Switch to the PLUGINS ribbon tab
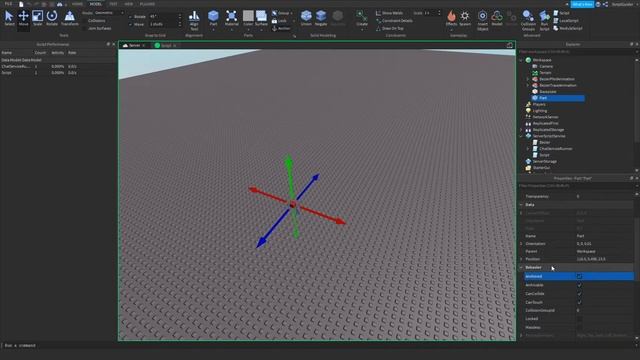640x360 pixels. click(x=147, y=4)
